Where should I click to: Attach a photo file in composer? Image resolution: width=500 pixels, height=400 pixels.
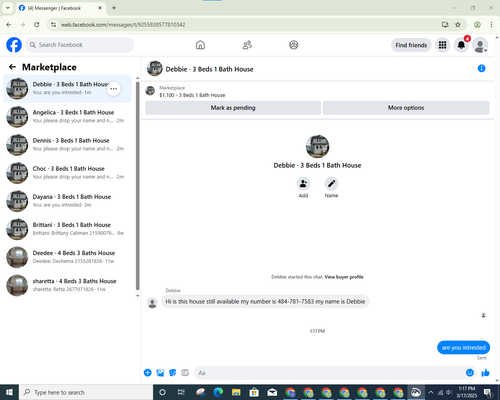[x=160, y=373]
